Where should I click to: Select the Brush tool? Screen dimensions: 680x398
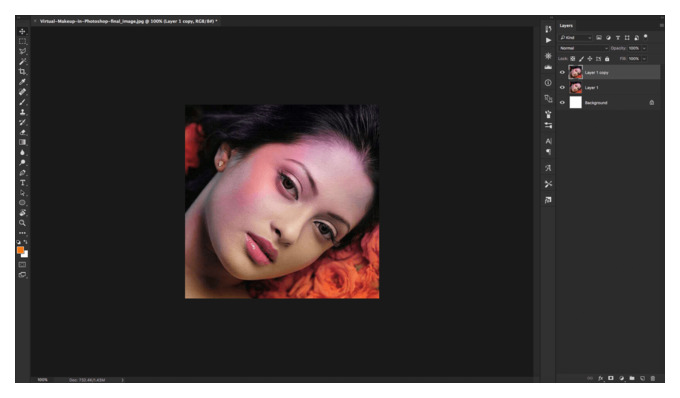22,102
